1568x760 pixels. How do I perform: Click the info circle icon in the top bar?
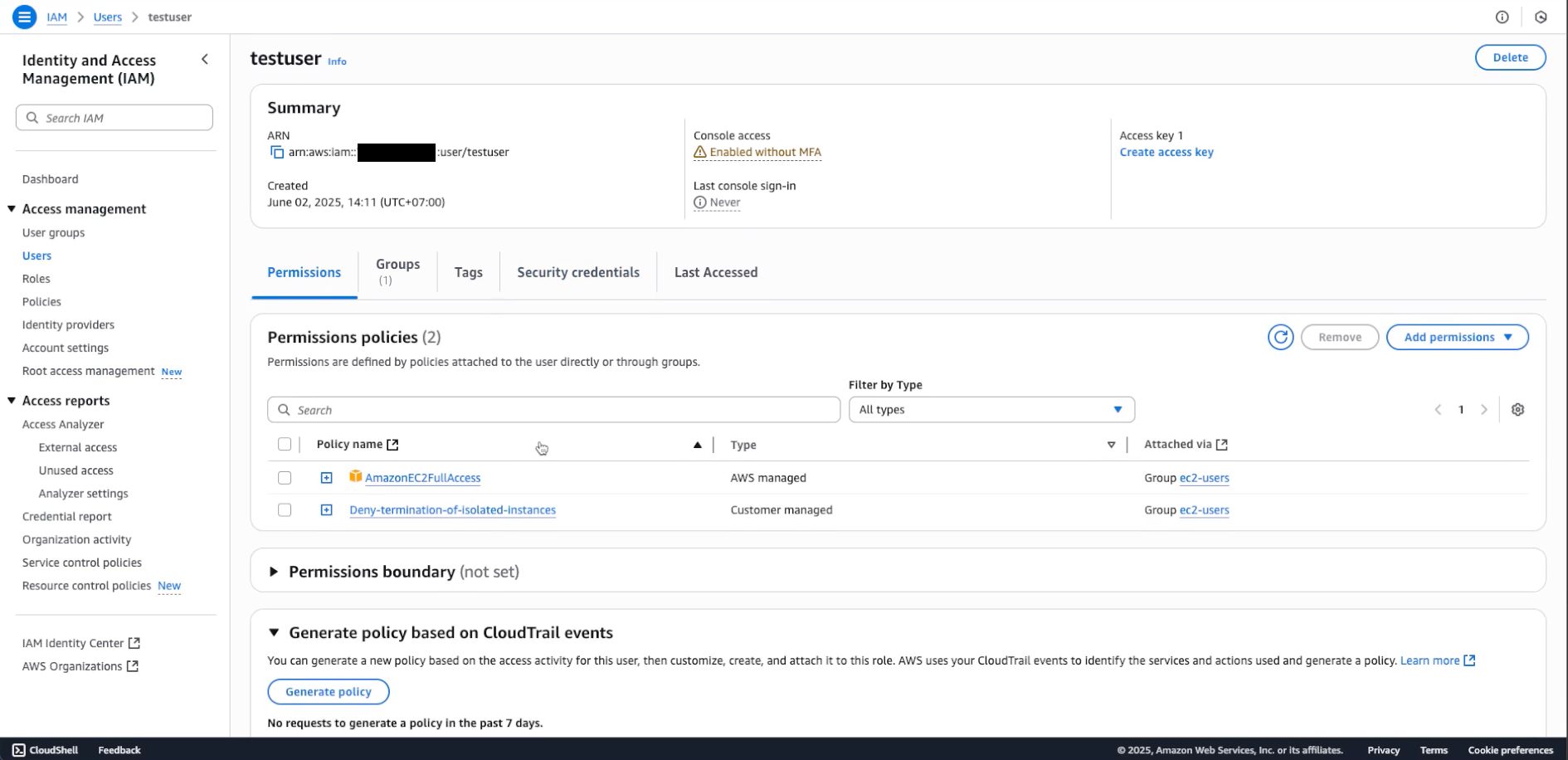click(1502, 17)
